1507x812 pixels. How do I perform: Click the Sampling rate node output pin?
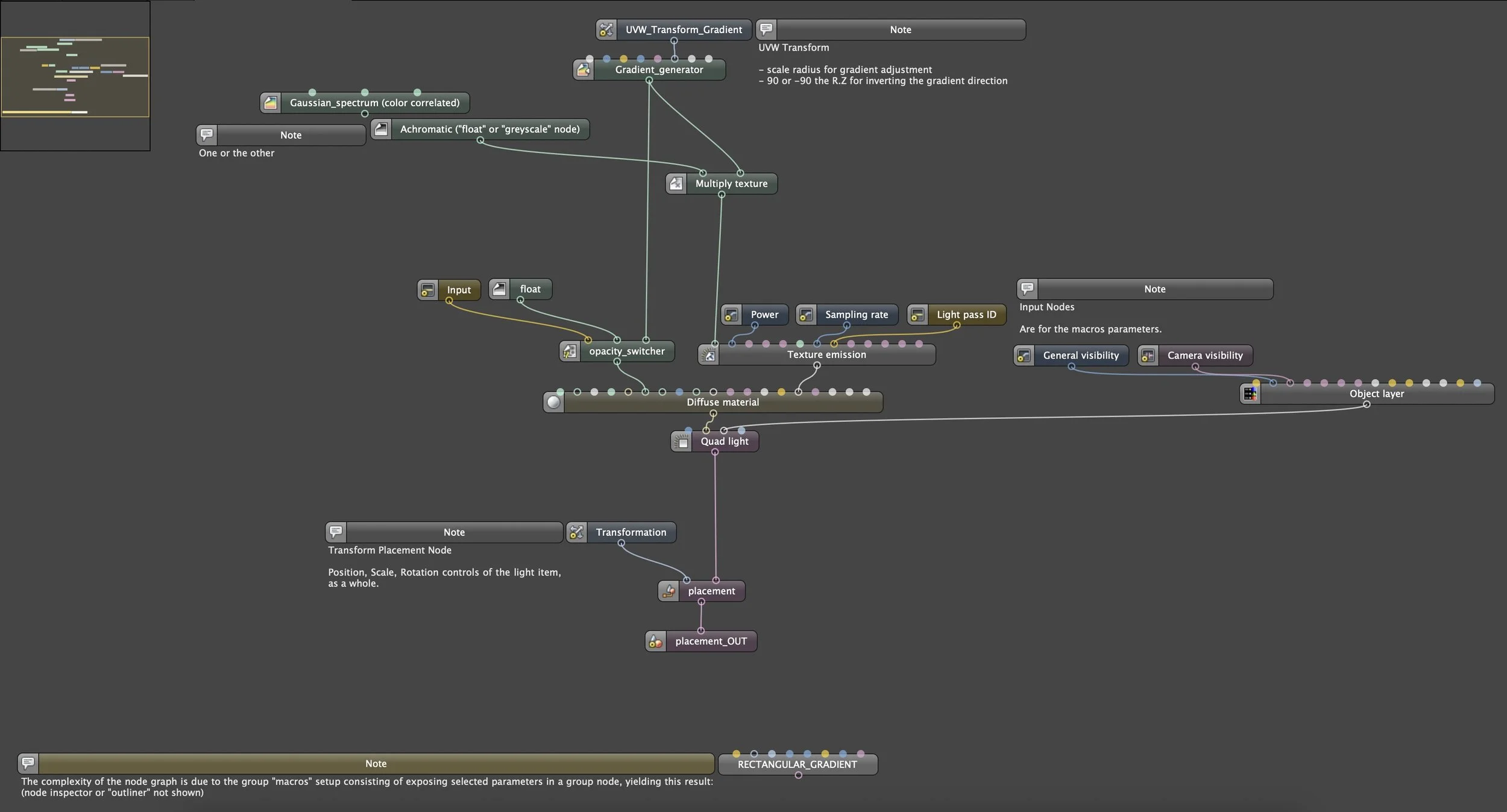click(x=846, y=326)
